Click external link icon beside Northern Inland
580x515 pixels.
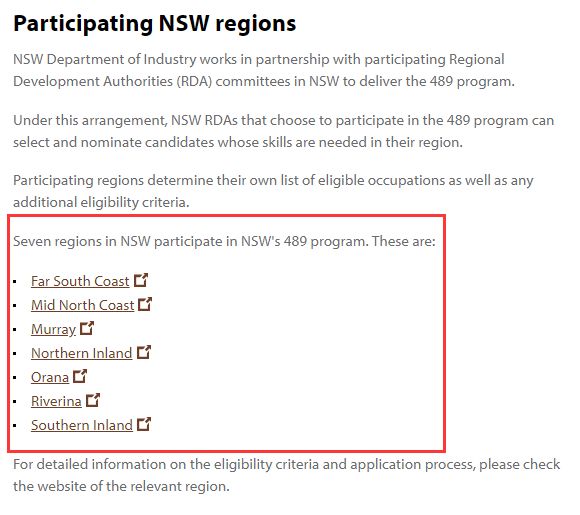144,352
